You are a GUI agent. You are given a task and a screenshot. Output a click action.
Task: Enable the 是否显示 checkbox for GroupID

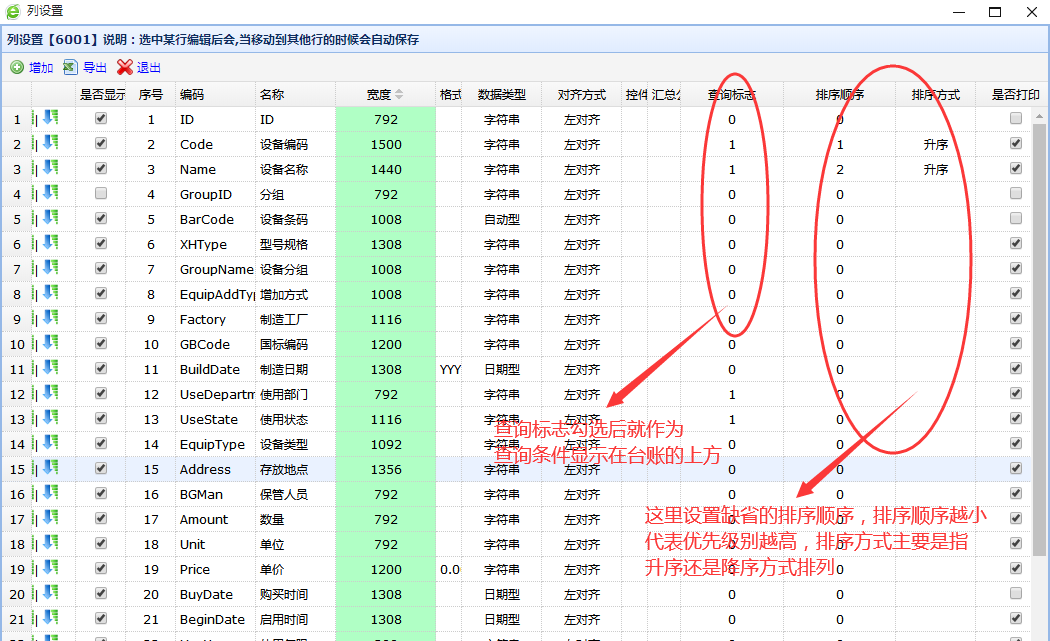100,194
